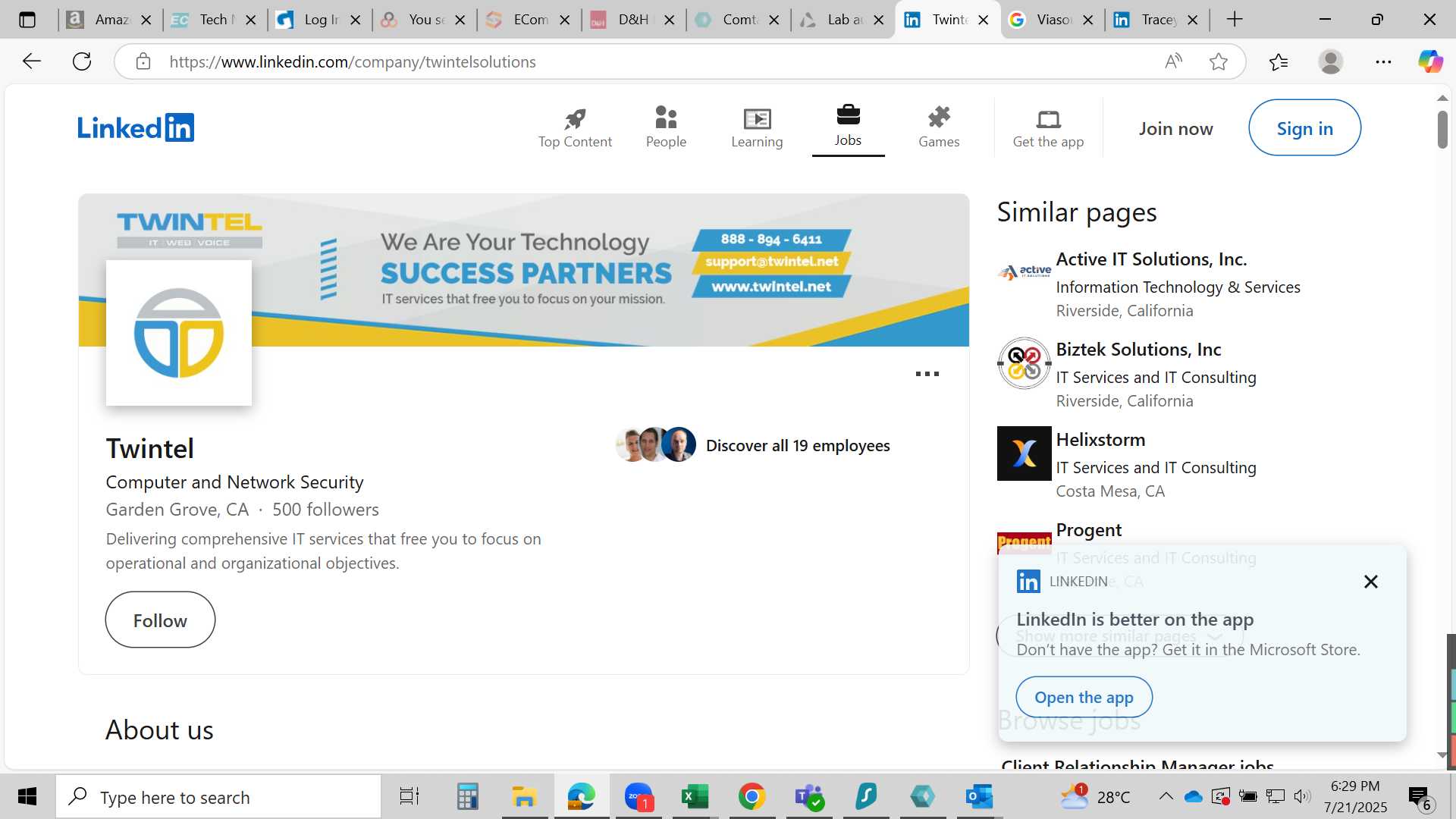Image resolution: width=1456 pixels, height=819 pixels.
Task: Click the page vertical scrollbar thumb
Action: coord(1442,129)
